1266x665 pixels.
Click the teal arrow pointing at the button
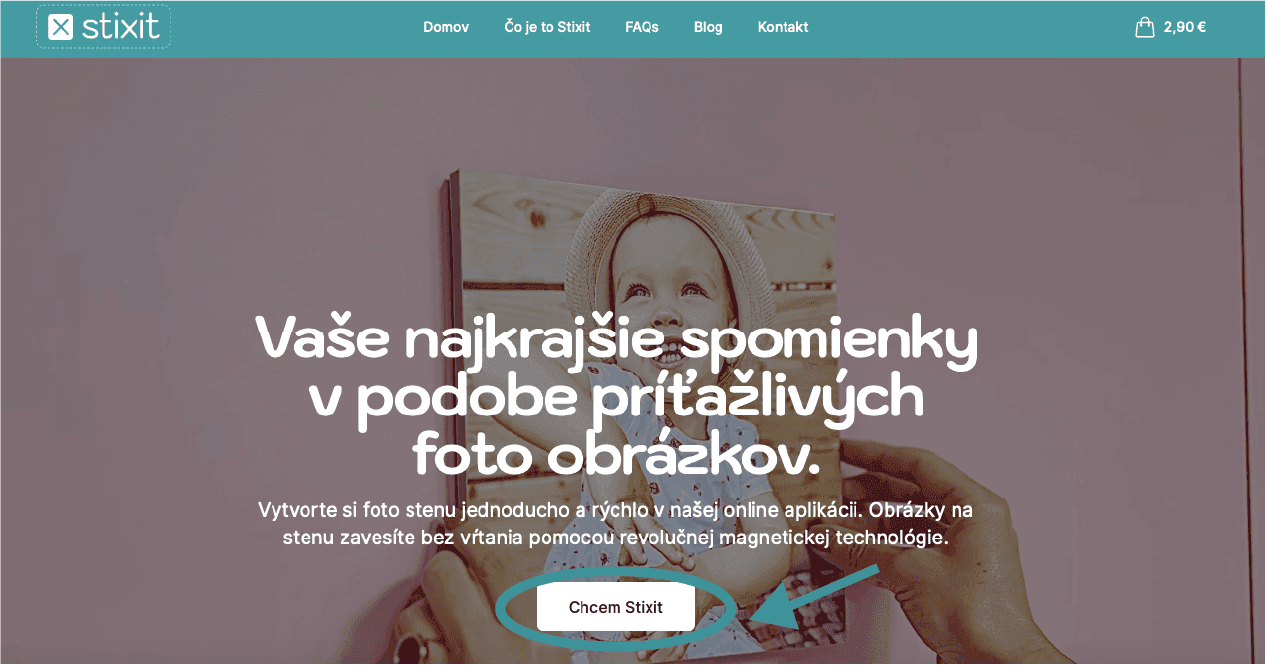813,600
